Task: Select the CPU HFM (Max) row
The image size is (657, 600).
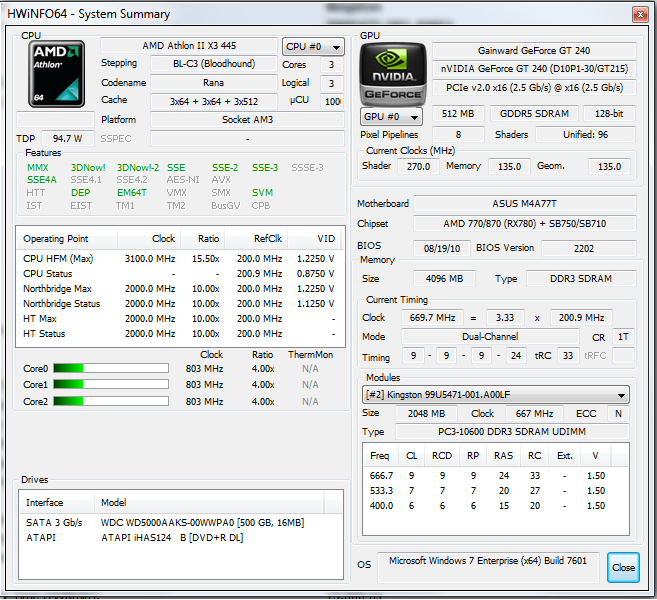Action: point(180,259)
